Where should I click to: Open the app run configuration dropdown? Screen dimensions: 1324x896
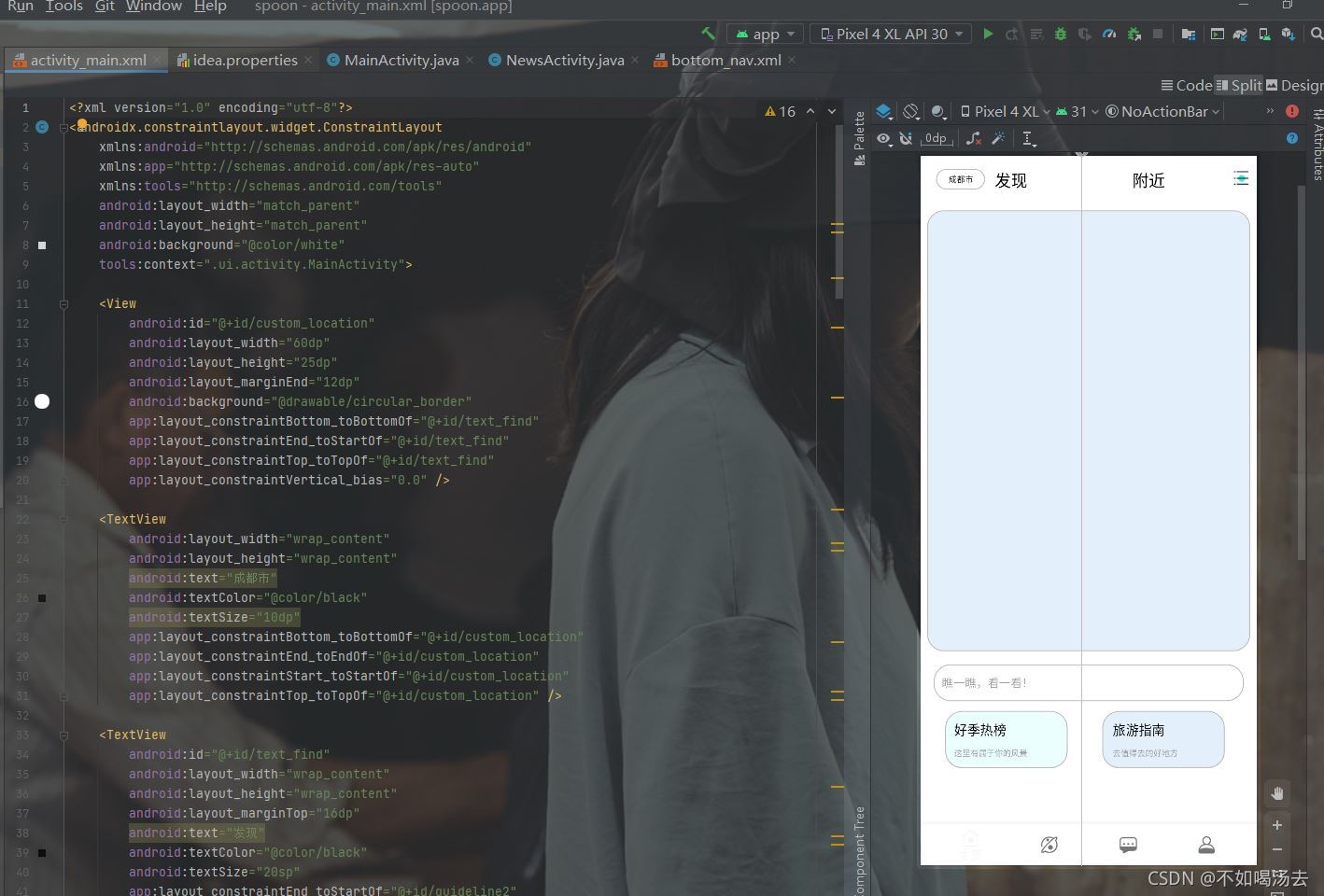765,34
